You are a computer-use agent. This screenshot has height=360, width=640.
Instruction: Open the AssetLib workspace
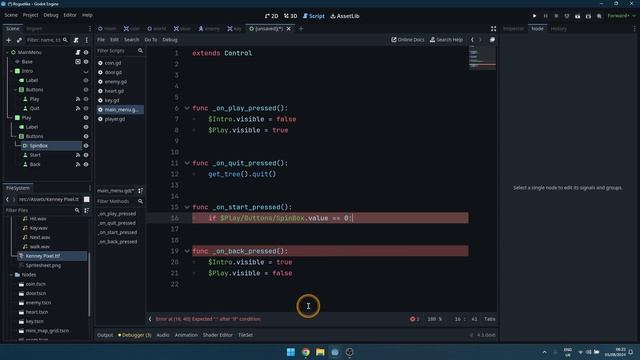[x=345, y=16]
